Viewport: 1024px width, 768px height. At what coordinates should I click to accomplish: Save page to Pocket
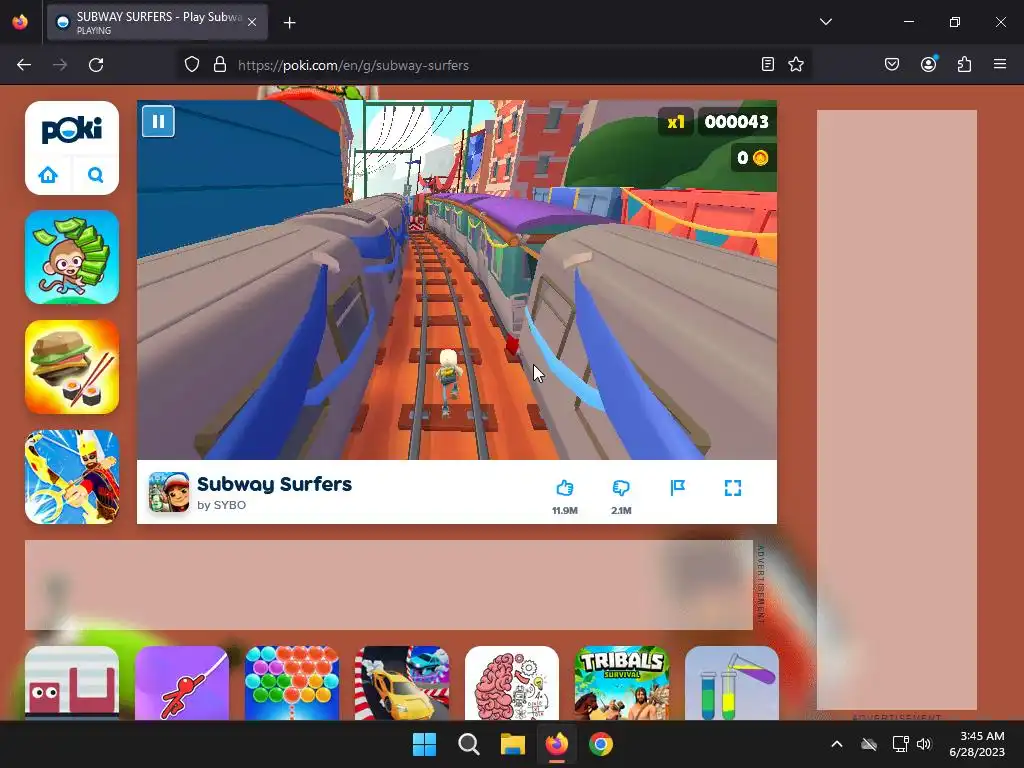892,64
